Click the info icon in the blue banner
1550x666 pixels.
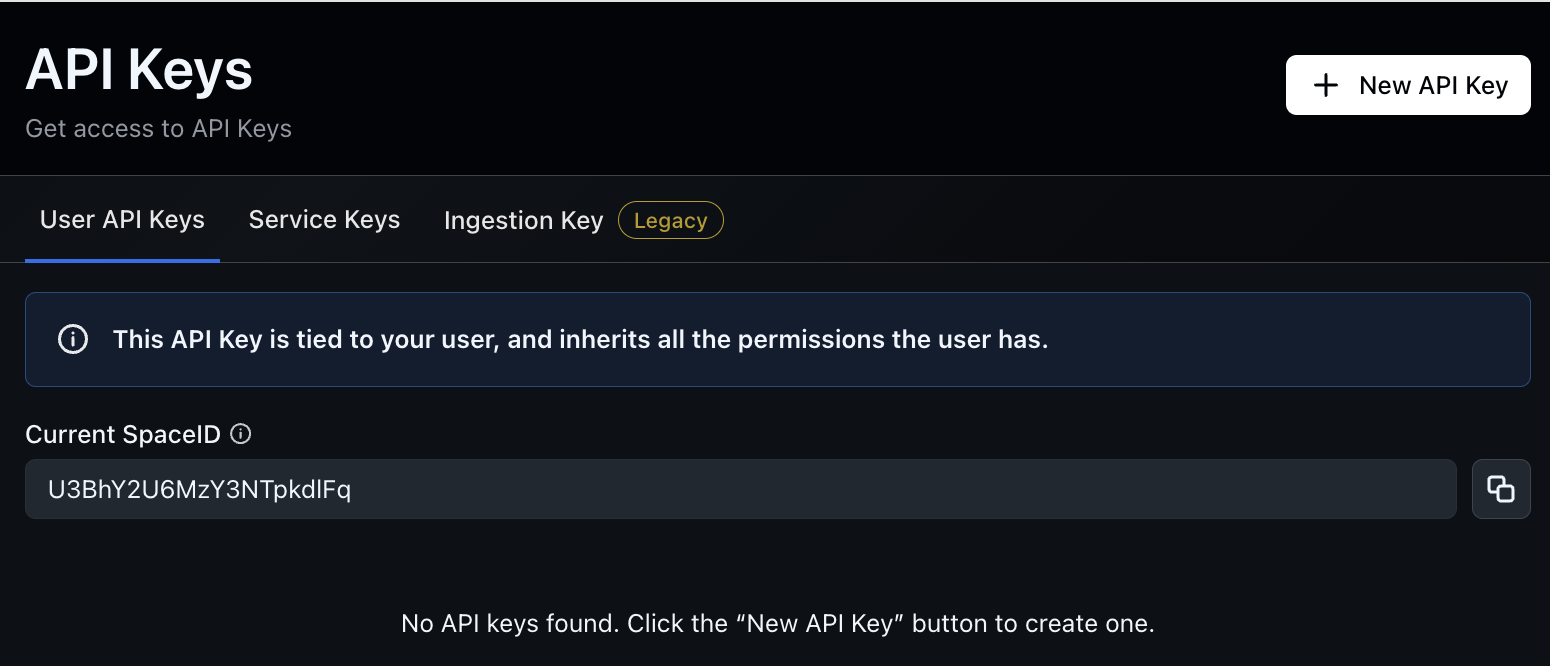(x=72, y=340)
